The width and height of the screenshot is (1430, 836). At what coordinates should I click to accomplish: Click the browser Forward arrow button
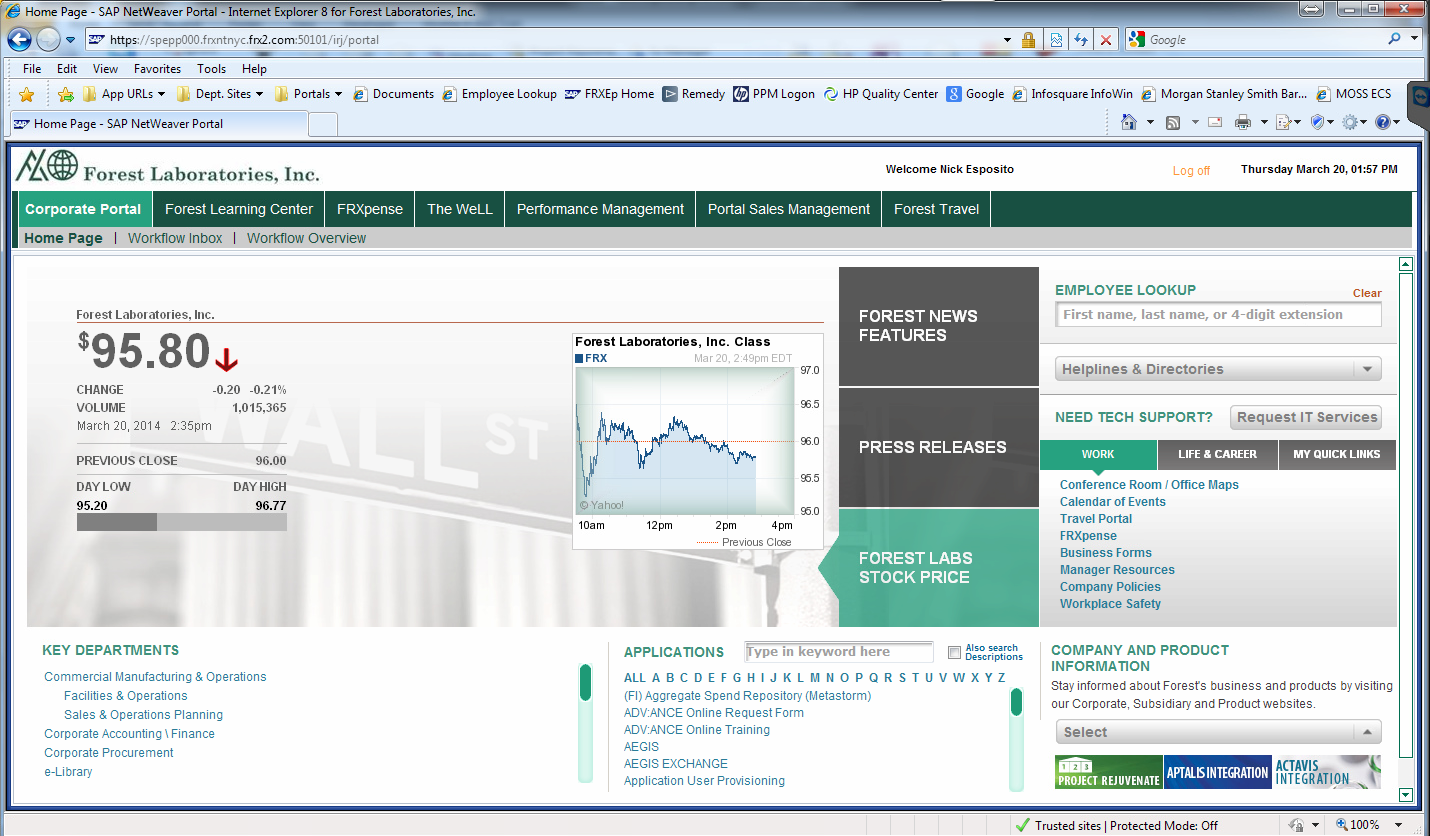tap(48, 40)
